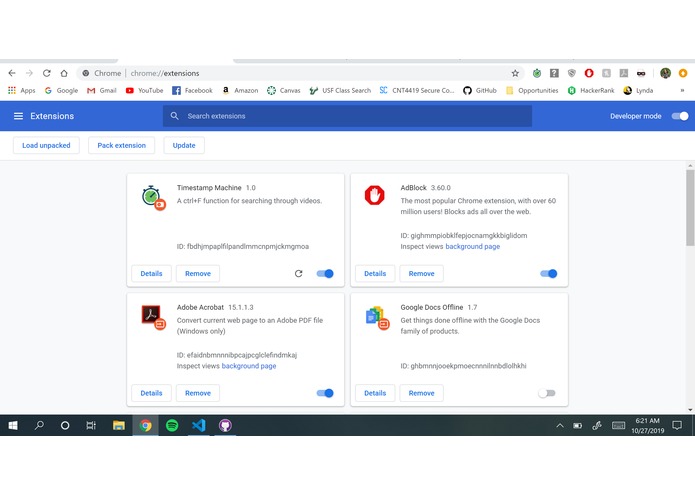This screenshot has width=695, height=494.
Task: Reload the Timestamp Machine extension
Action: tap(299, 273)
